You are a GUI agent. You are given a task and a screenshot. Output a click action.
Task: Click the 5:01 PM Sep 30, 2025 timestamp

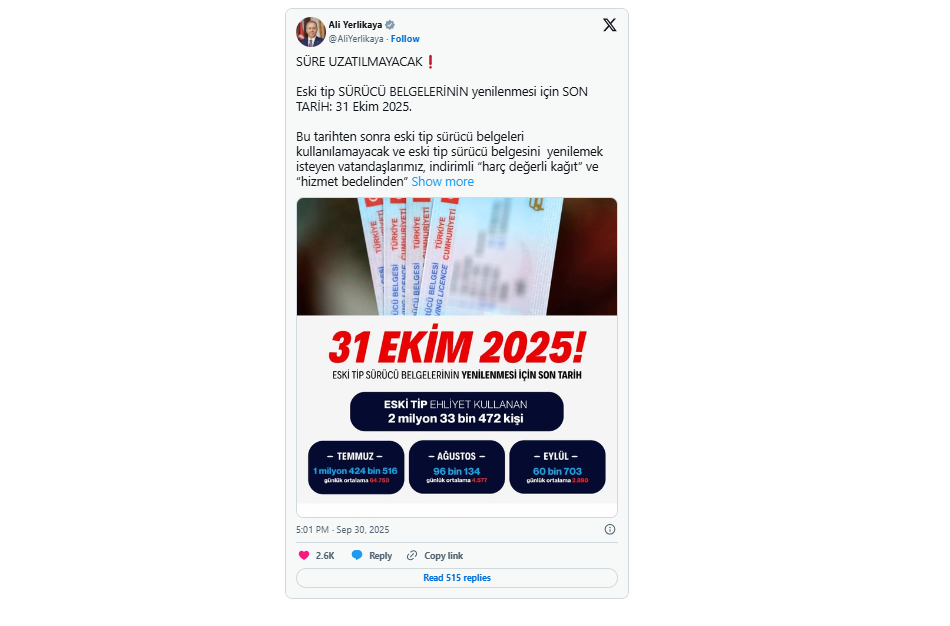tap(342, 529)
